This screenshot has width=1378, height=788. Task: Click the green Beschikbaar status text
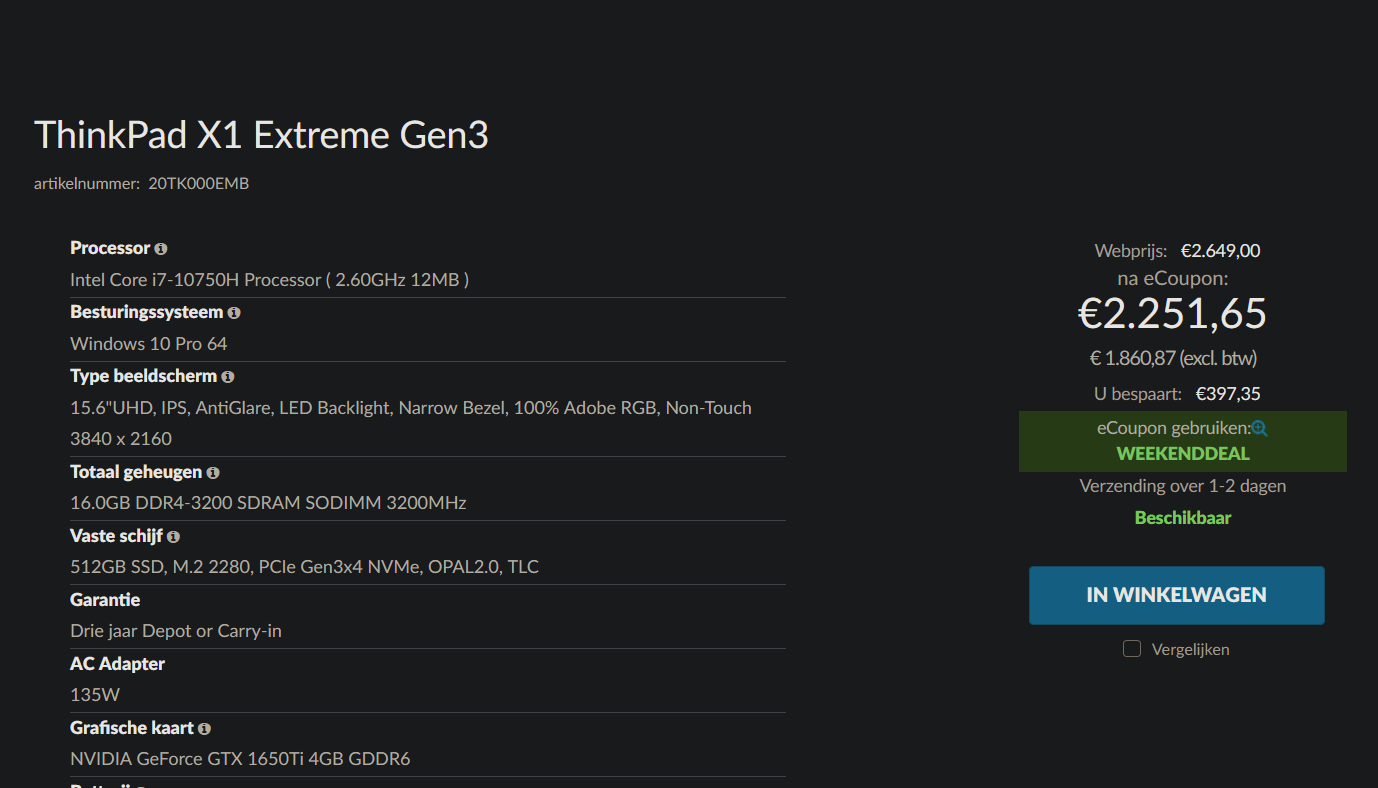tap(1183, 518)
